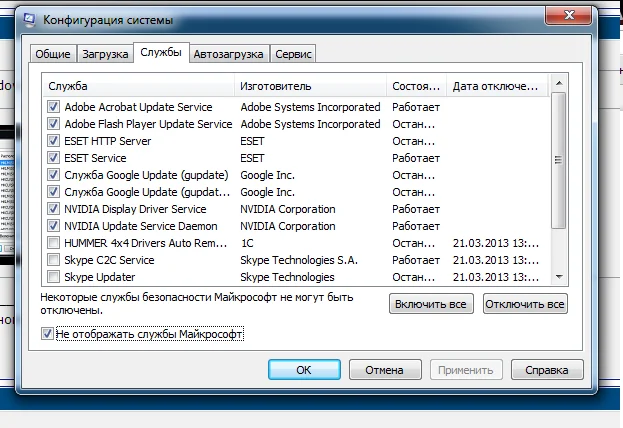
Task: Open help via Справка button
Action: [547, 370]
